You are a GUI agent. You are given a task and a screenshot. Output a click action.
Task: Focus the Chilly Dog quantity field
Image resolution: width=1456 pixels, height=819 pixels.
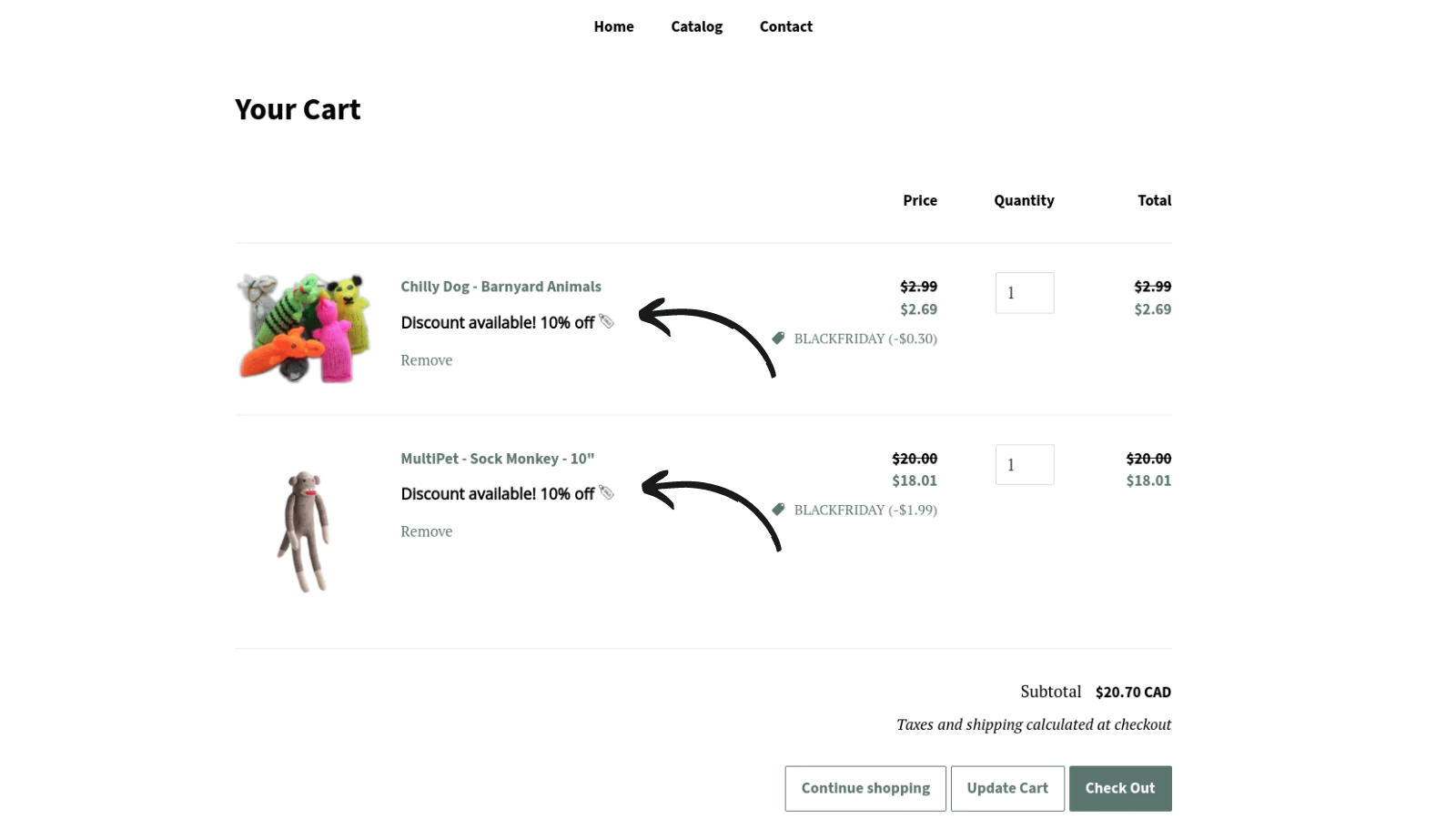[1025, 293]
